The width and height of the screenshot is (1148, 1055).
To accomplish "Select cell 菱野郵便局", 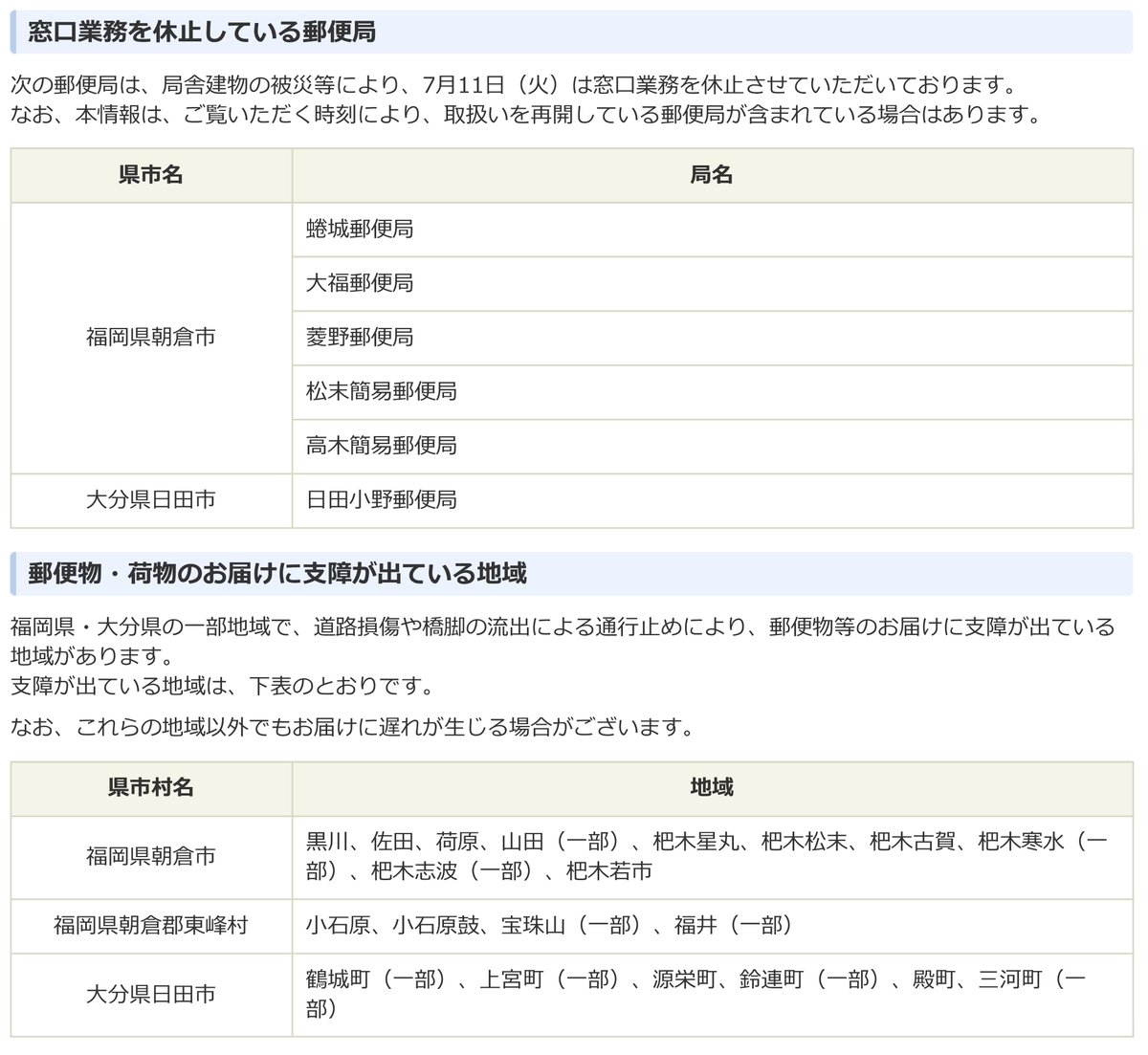I will tap(712, 338).
